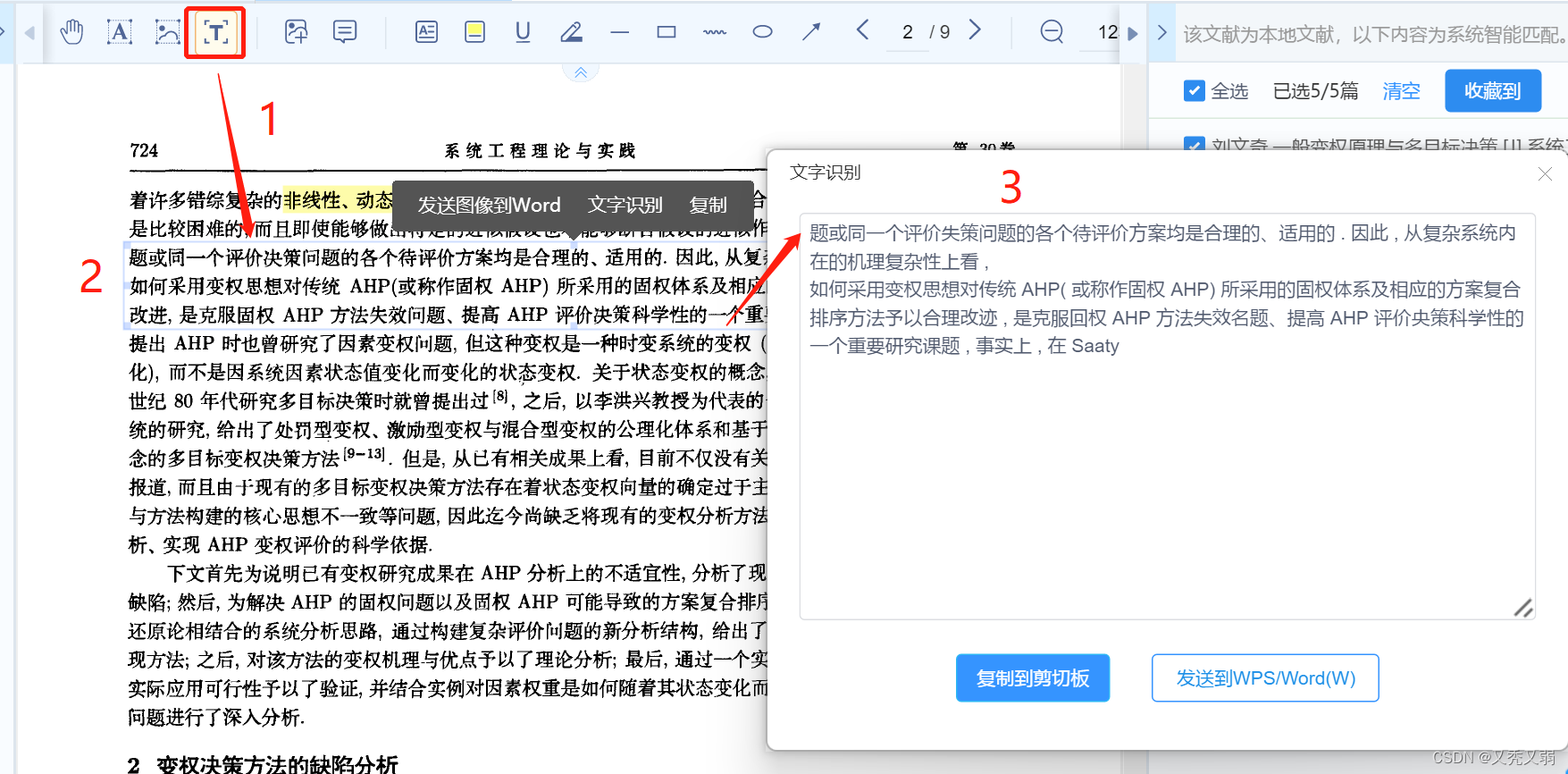Edit the current page number field

907,32
